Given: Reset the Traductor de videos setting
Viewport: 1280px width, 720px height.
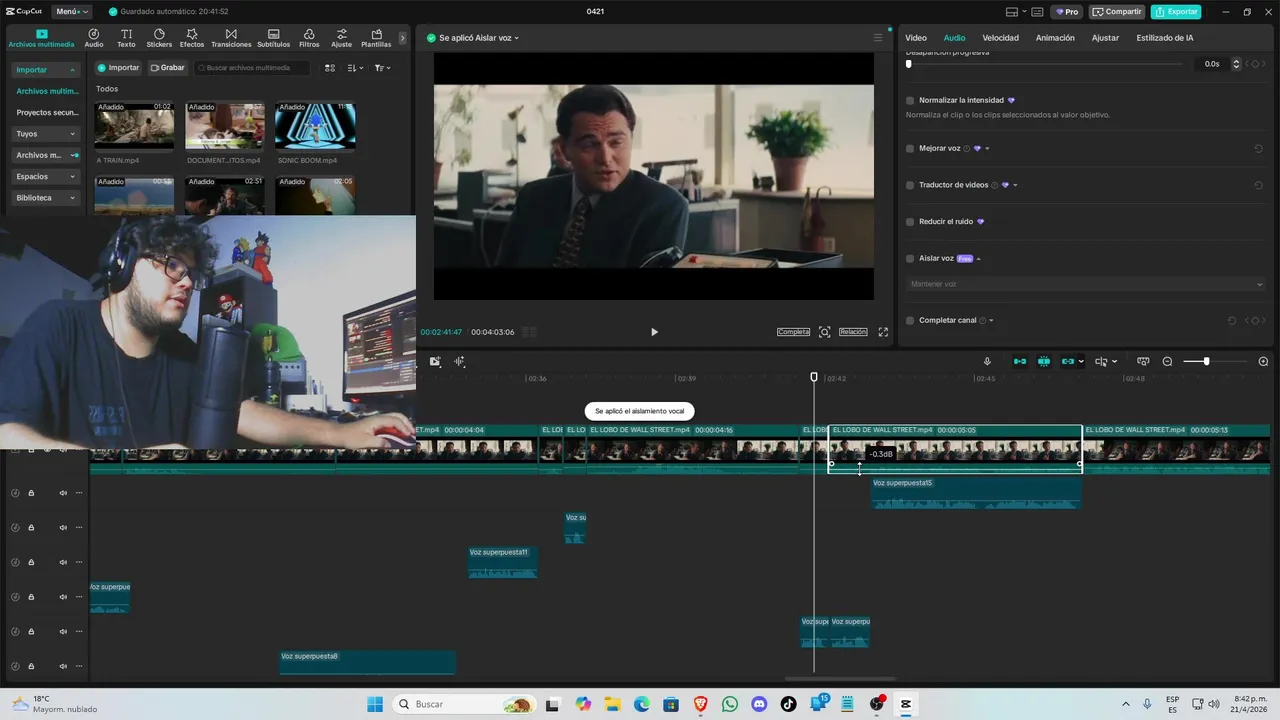Looking at the screenshot, I should (1258, 185).
